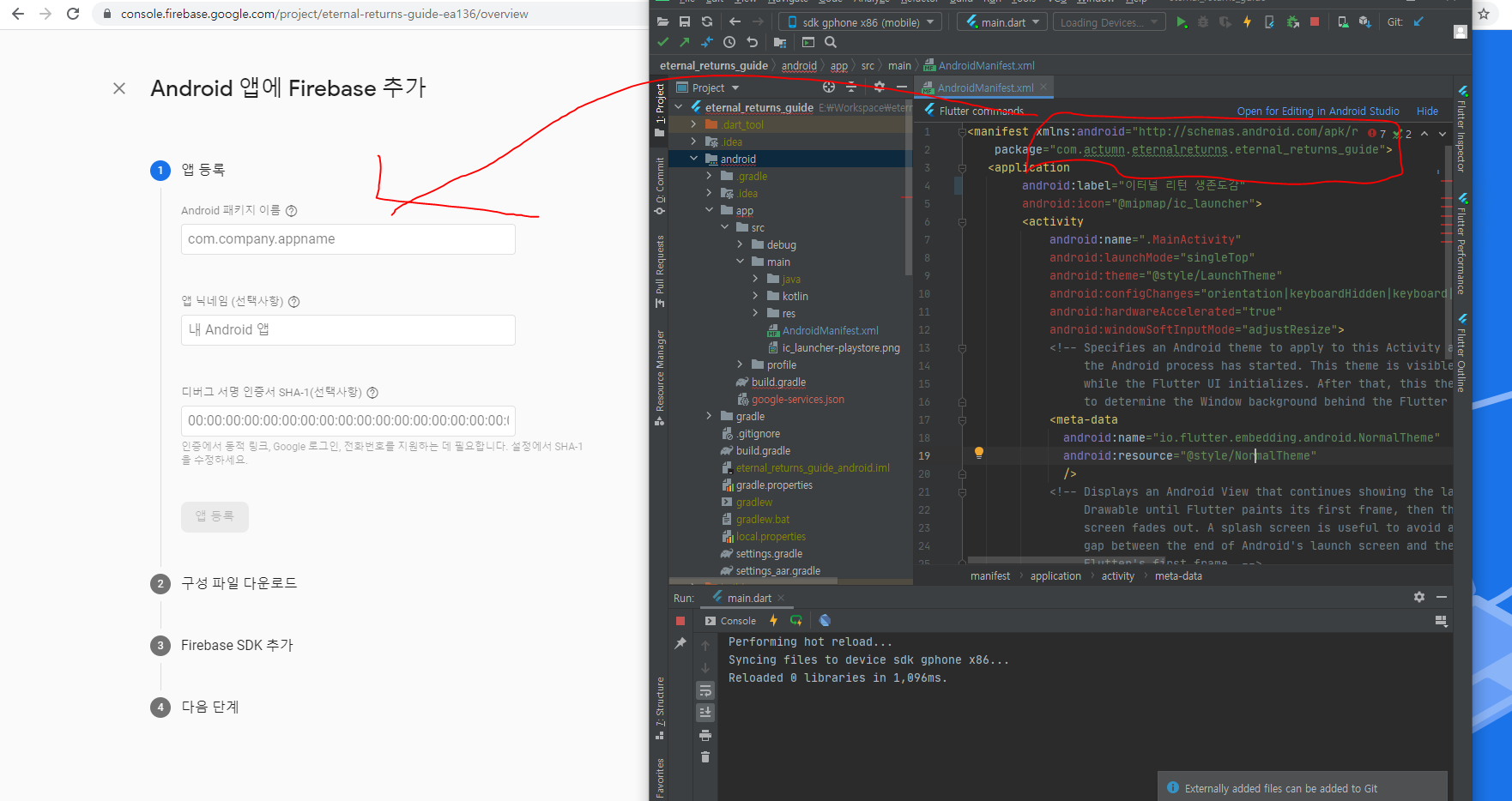Click the browser Reload button

coord(73,14)
